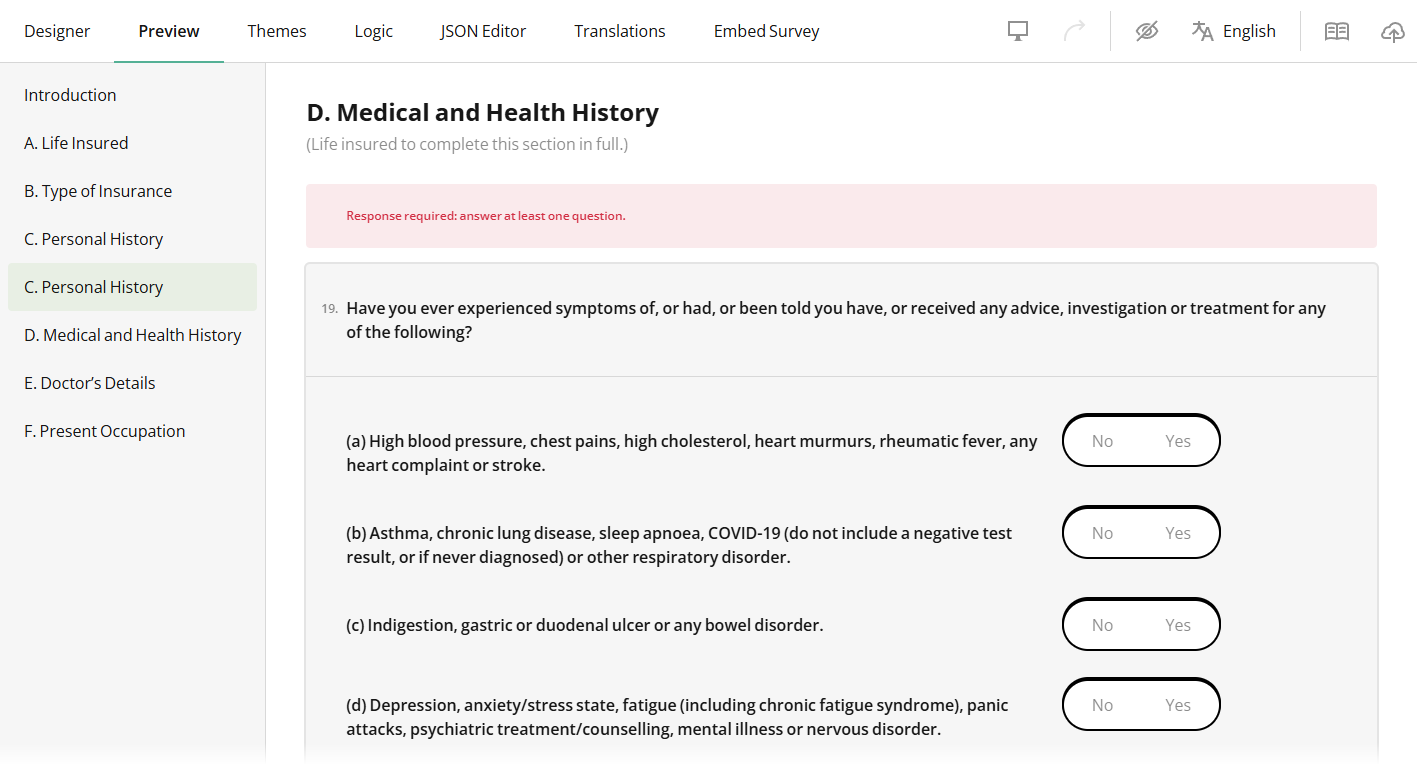Image resolution: width=1417 pixels, height=765 pixels.
Task: Select No for high blood pressure question (a)
Action: pos(1102,441)
